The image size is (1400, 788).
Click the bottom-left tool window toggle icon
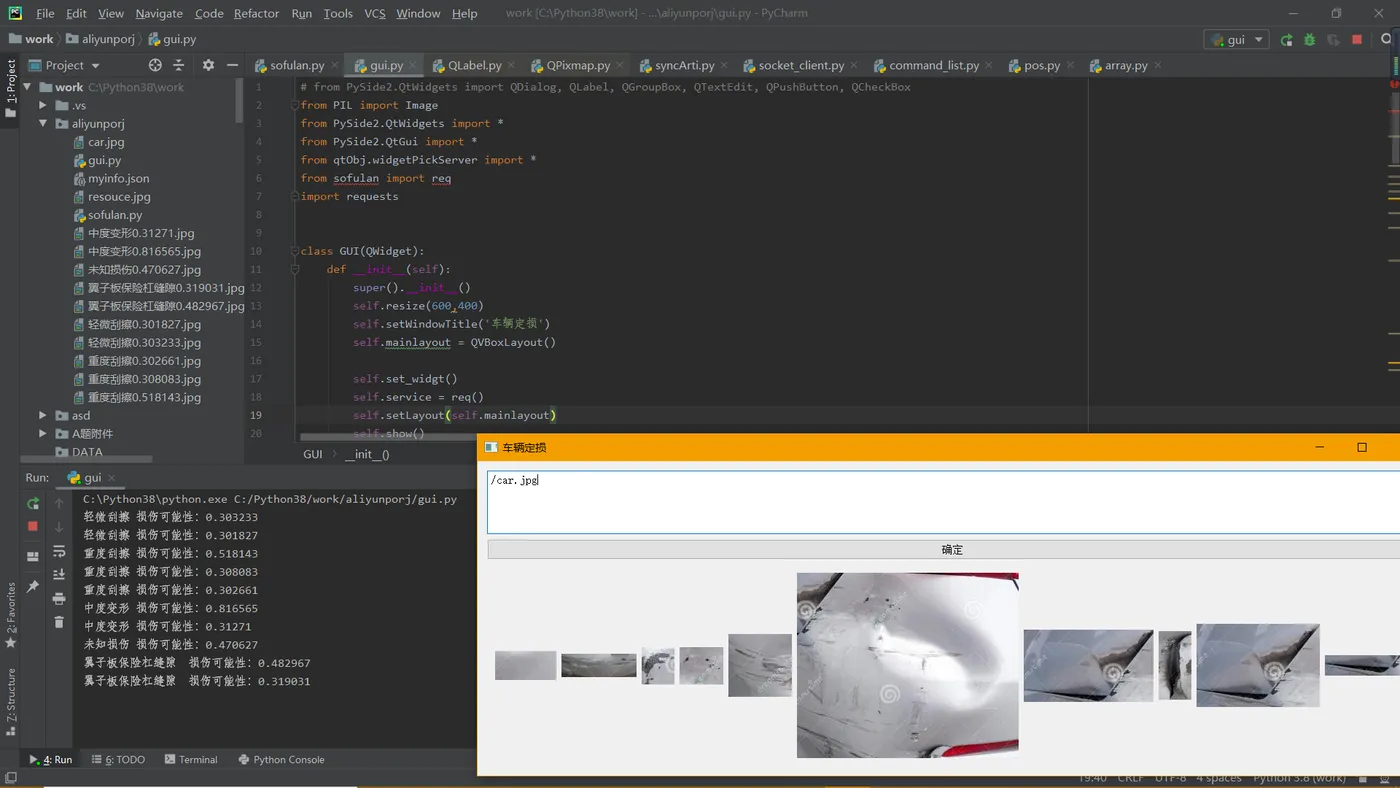11,778
